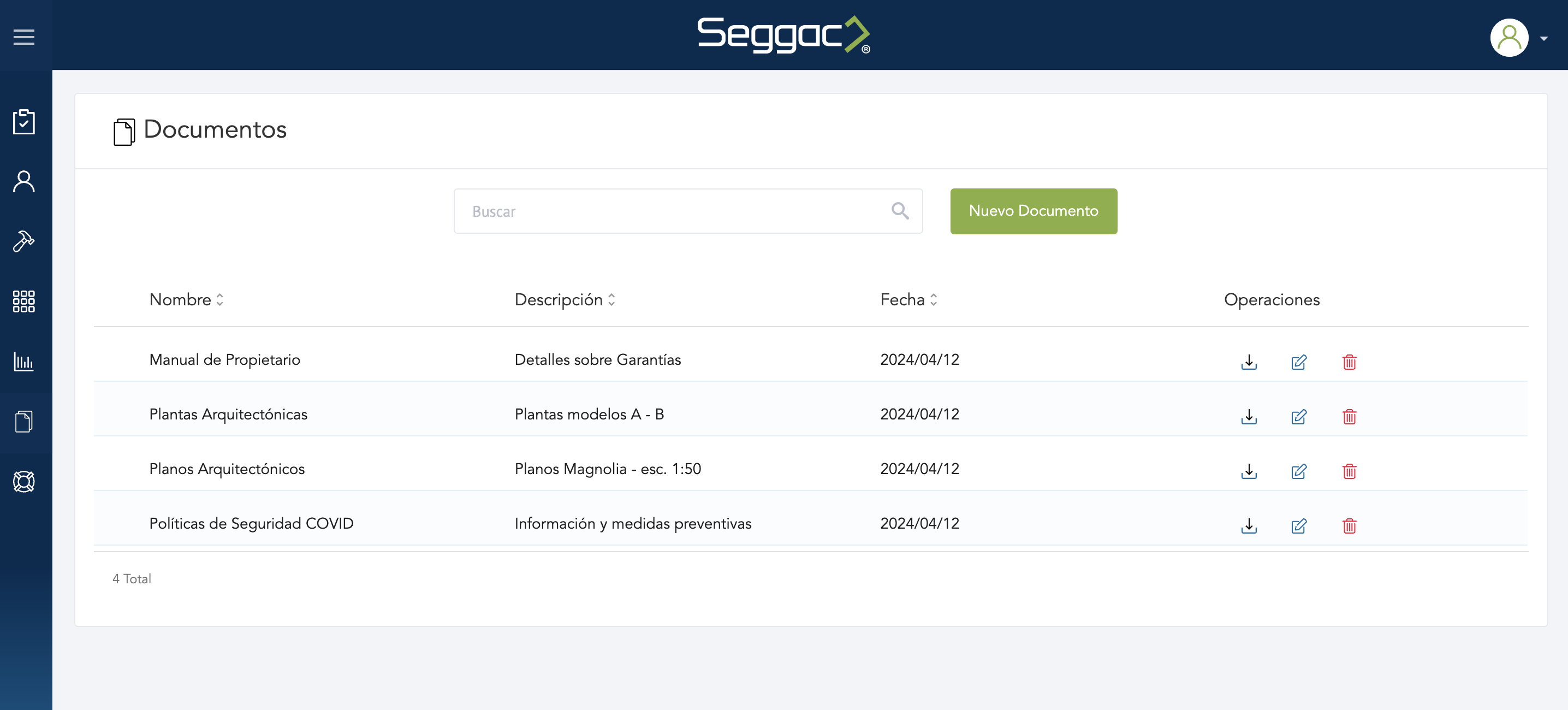This screenshot has height=710, width=1568.
Task: Open the bar chart reports sidebar icon
Action: tap(23, 361)
